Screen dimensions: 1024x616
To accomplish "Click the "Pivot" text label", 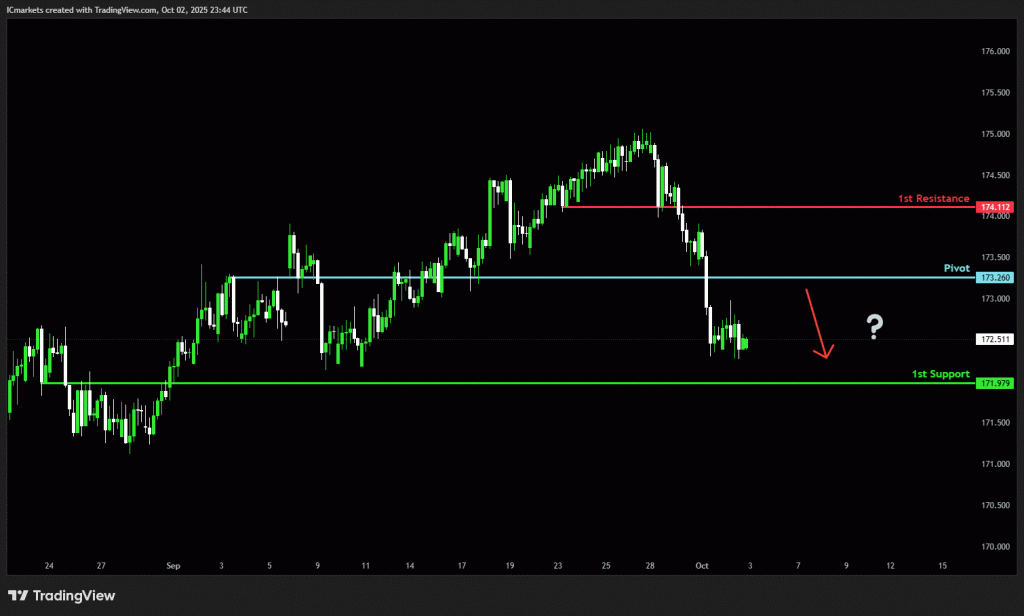I will [957, 269].
